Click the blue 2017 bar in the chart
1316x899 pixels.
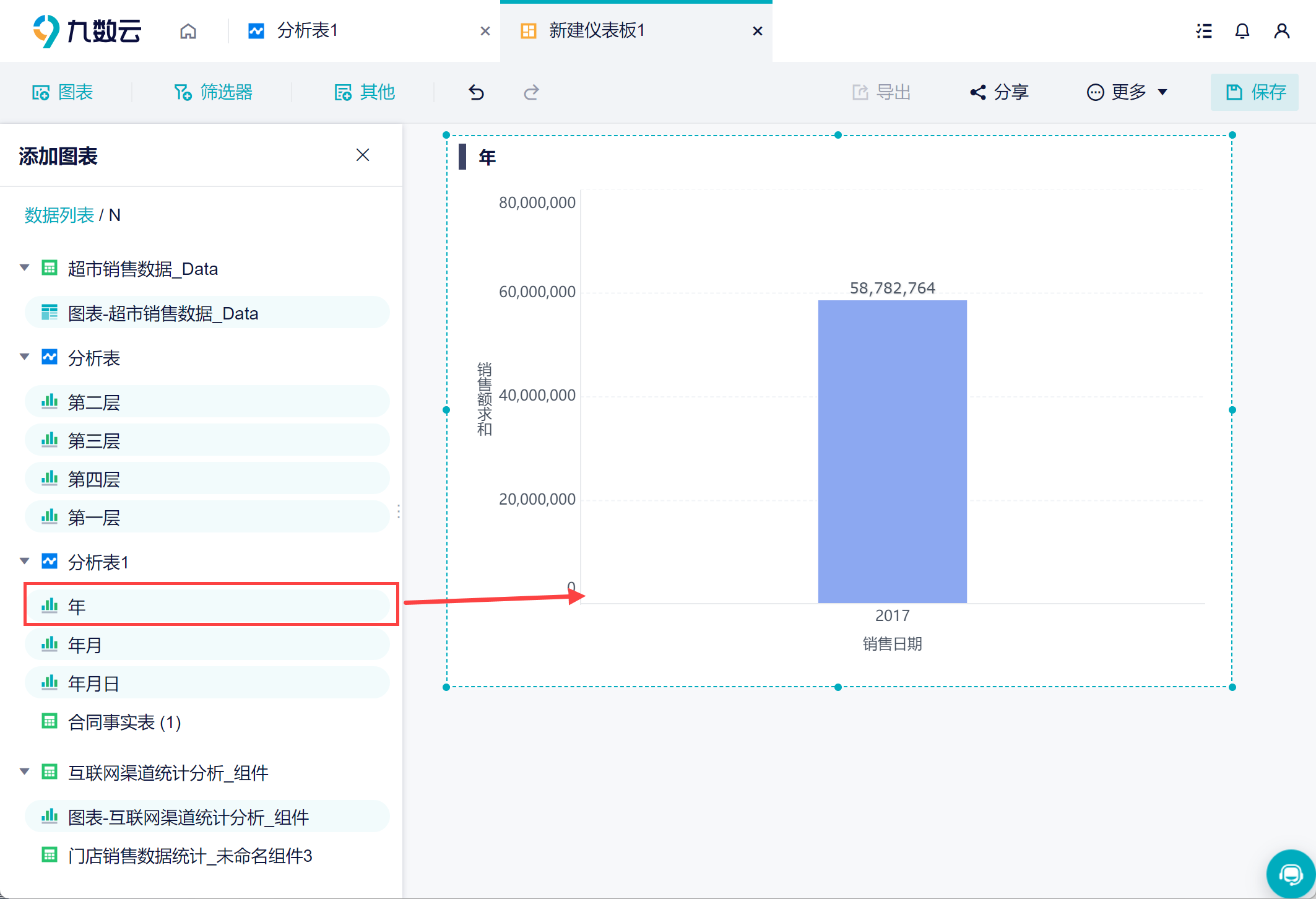pyautogui.click(x=892, y=451)
